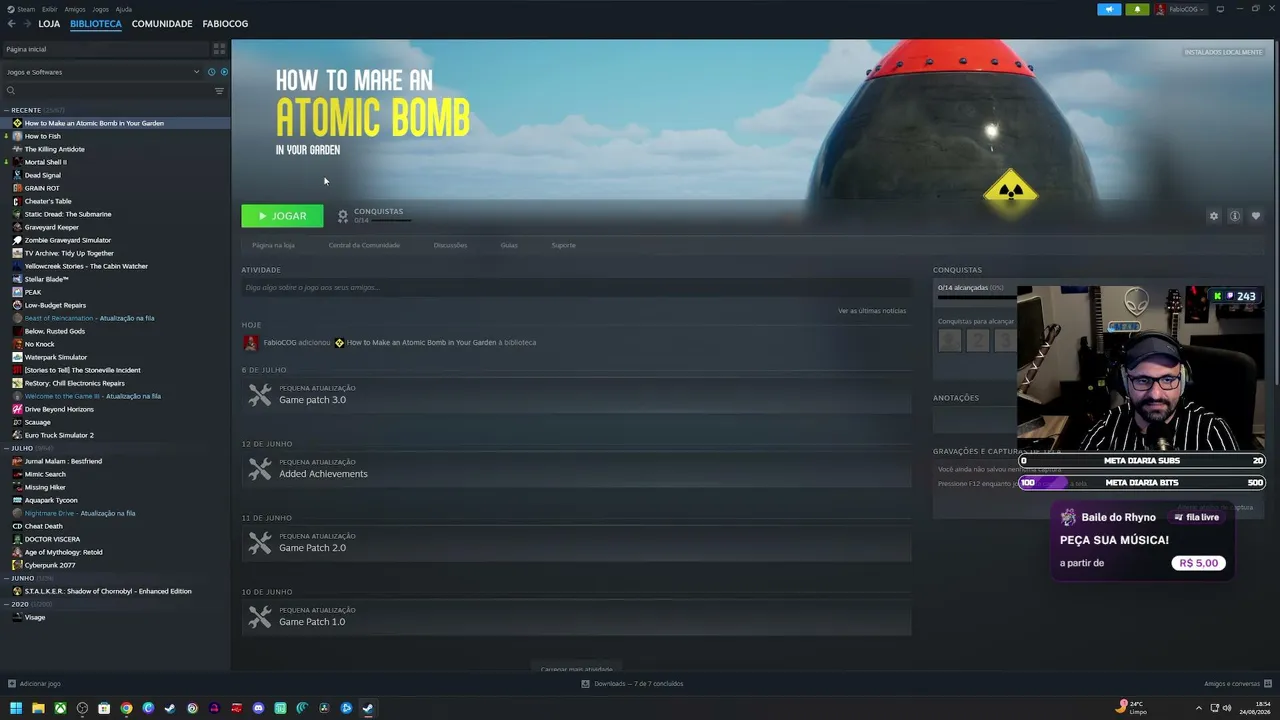This screenshot has width=1280, height=720.
Task: Open the Guias link
Action: click(x=509, y=245)
